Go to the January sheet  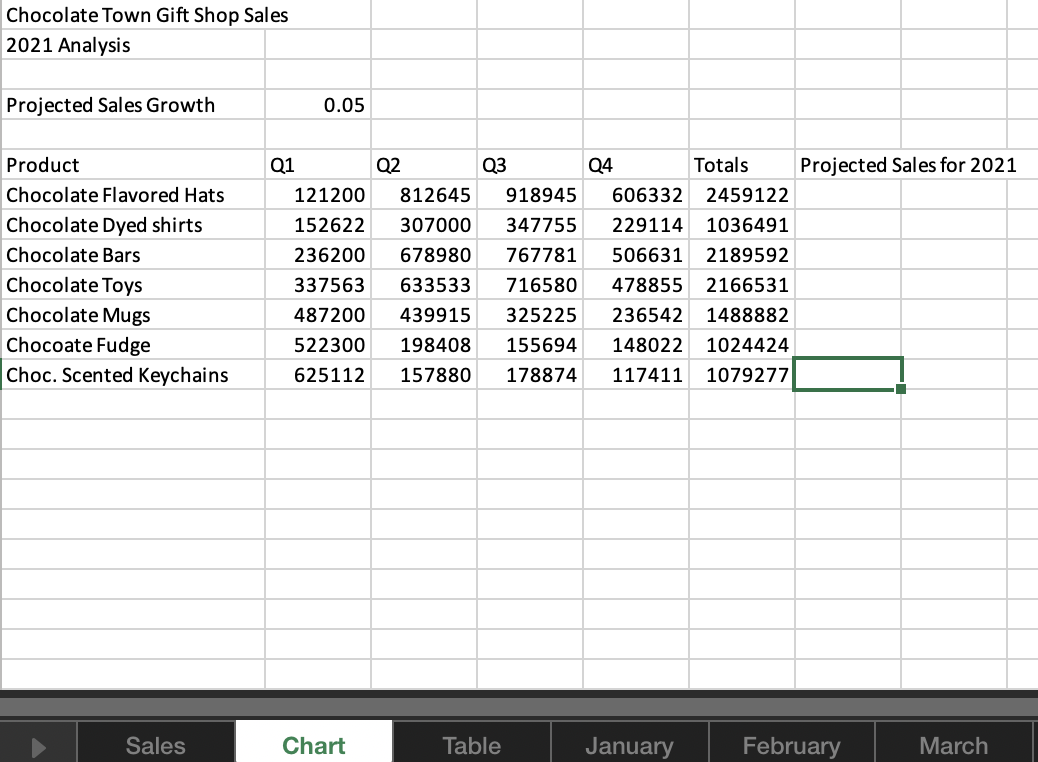tap(629, 745)
